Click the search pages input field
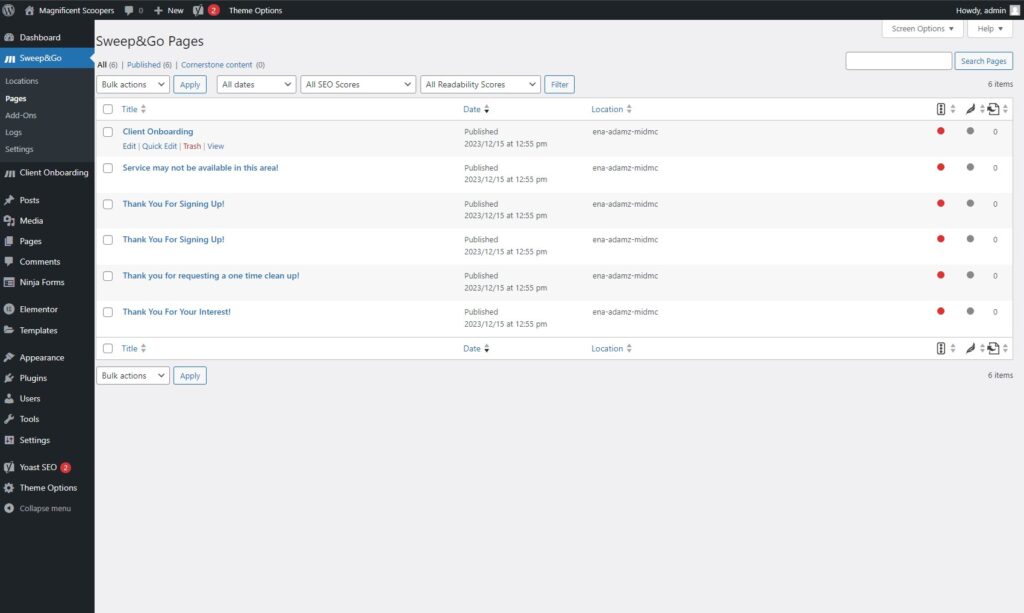 click(x=899, y=61)
